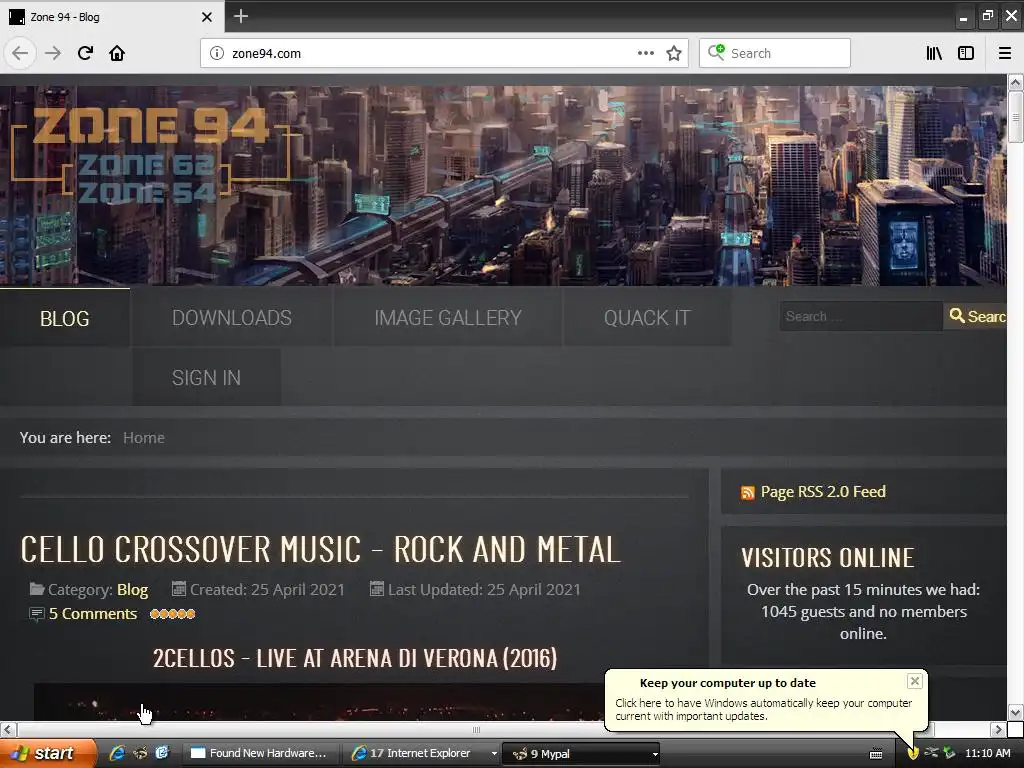The width and height of the screenshot is (1024, 768).
Task: Open the browser home page
Action: point(117,53)
